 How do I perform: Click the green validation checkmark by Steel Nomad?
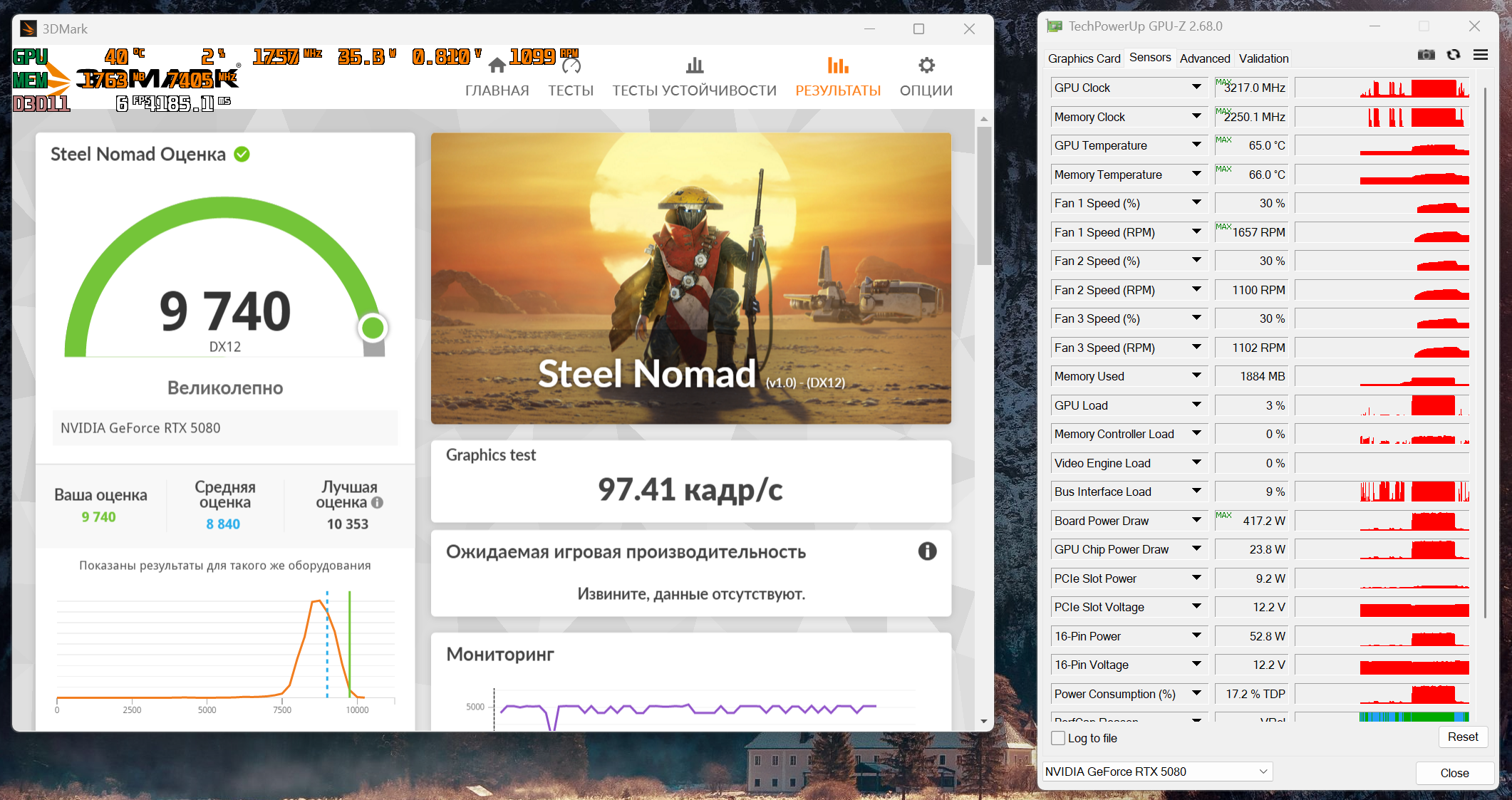[x=242, y=154]
